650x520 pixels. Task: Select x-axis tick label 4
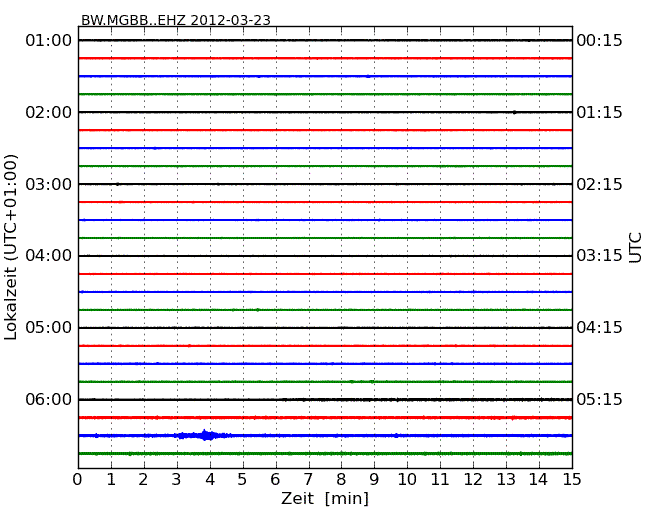click(x=210, y=479)
